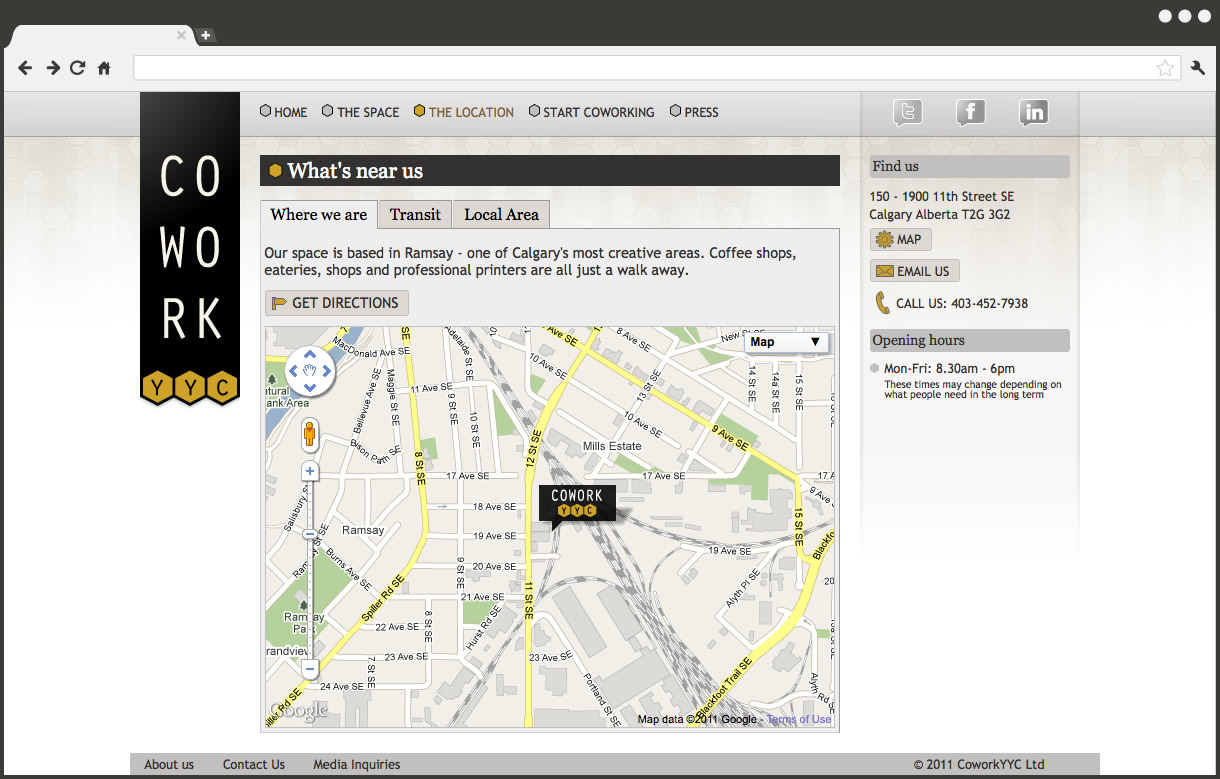Zoom out on map with minus button
The width and height of the screenshot is (1220, 779).
coord(310,669)
